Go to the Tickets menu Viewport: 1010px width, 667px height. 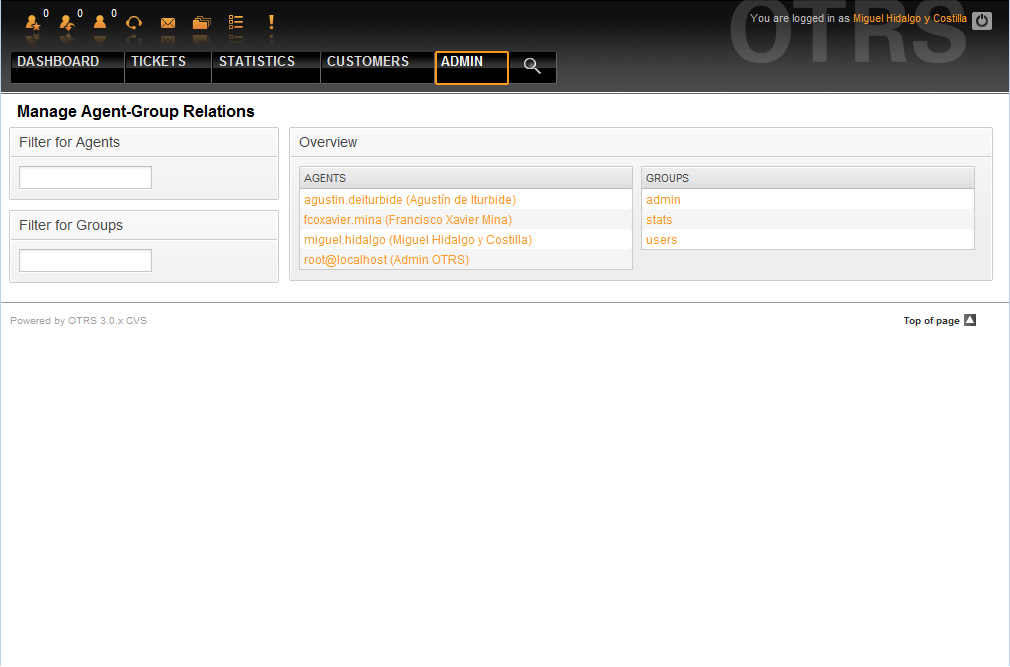158,62
